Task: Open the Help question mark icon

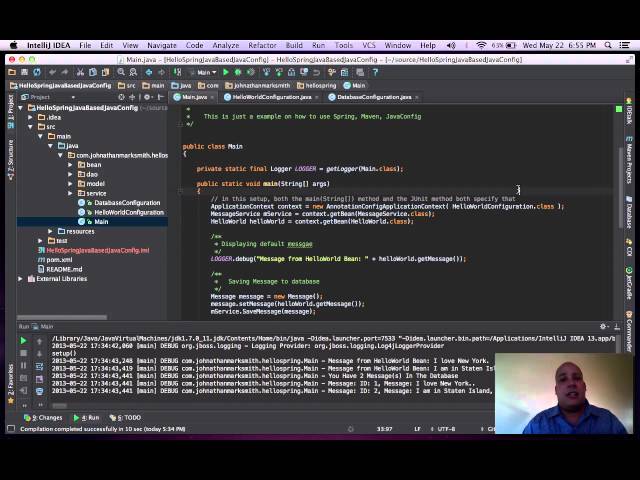Action: tap(375, 72)
